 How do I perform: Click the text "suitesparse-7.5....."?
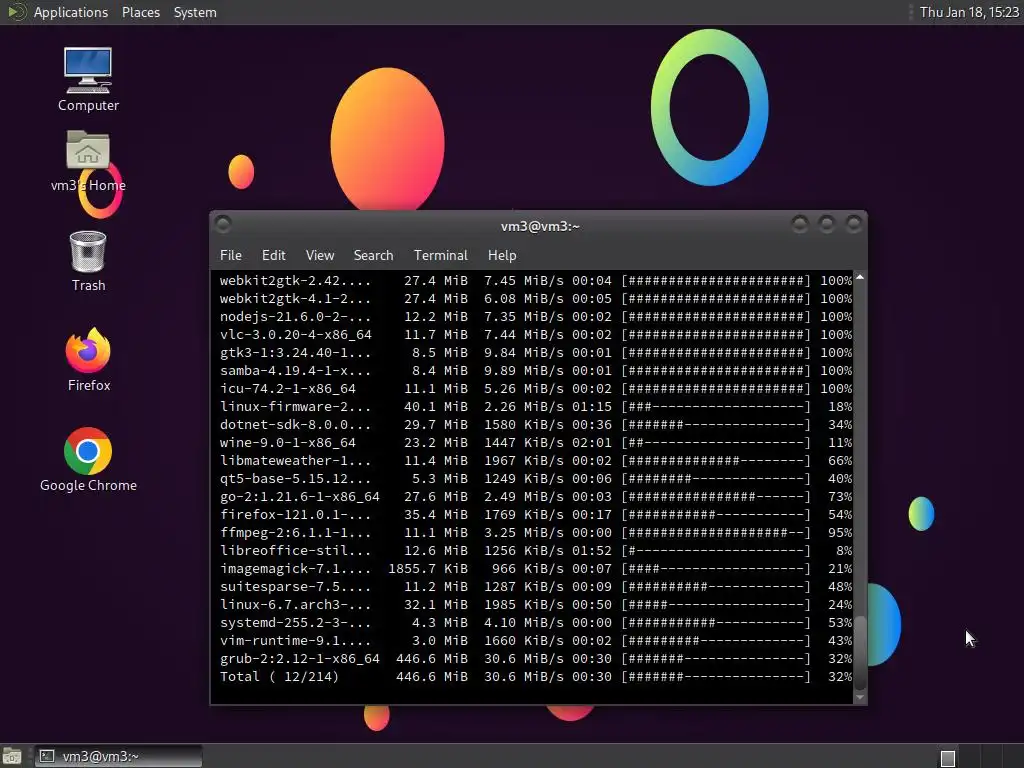pos(295,587)
